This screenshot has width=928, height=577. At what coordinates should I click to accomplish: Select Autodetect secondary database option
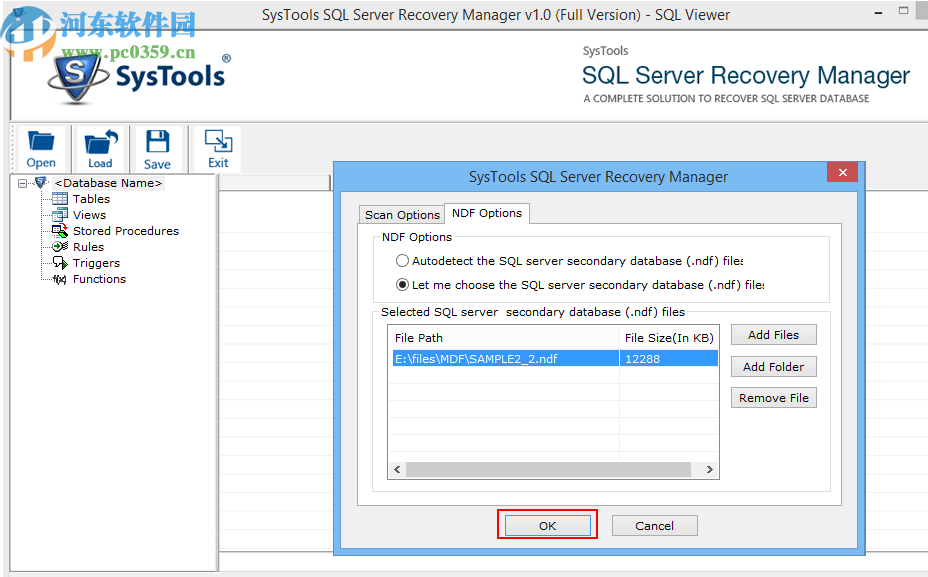[x=402, y=260]
